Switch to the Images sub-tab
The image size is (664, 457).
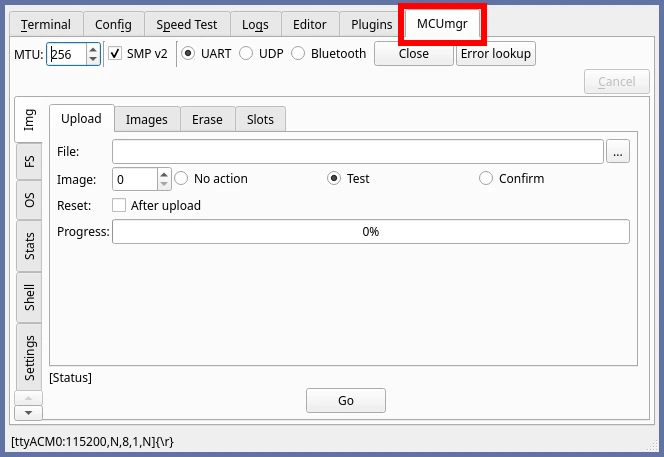147,120
